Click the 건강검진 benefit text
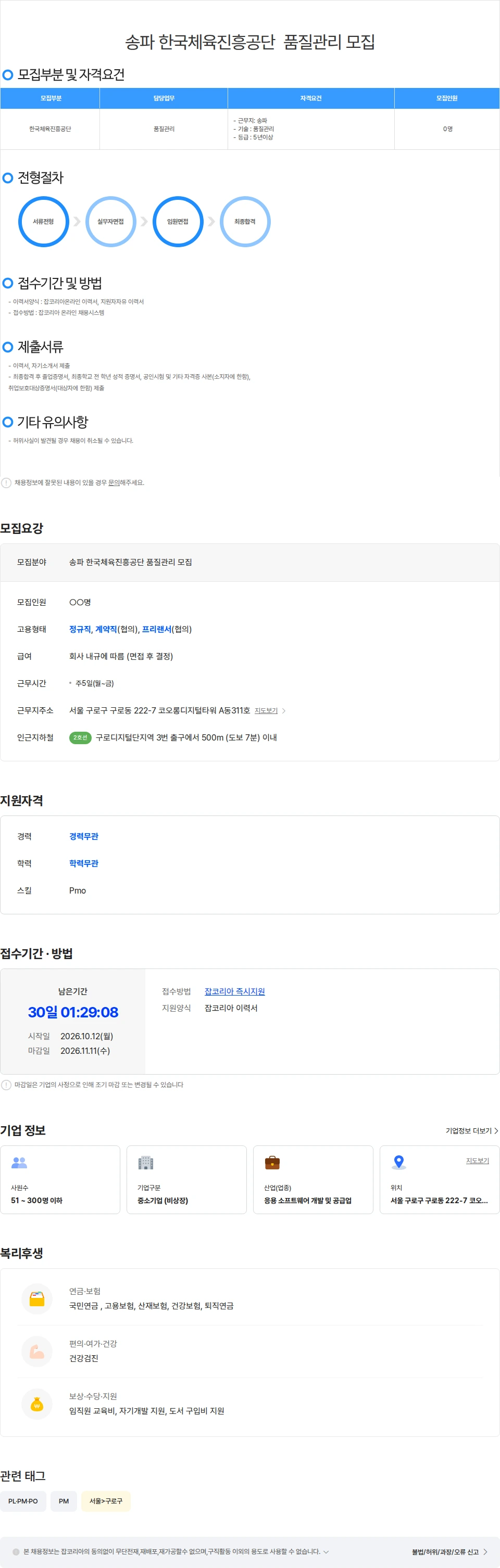This screenshot has height=1568, width=500. pos(83,1358)
